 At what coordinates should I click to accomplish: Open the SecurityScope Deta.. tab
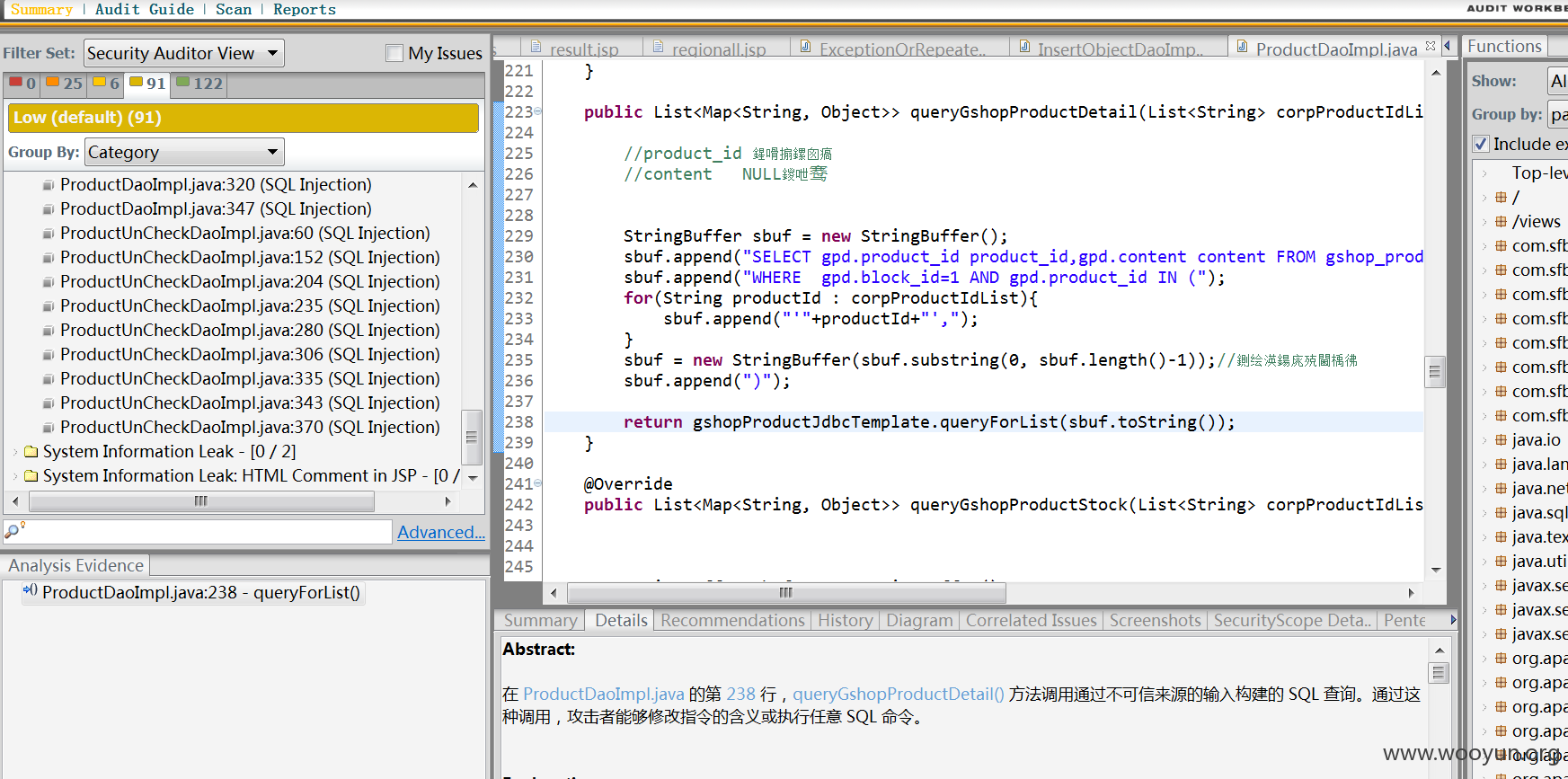(1292, 620)
